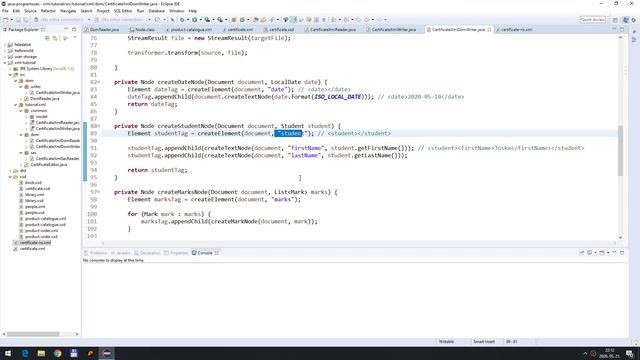Click the editor vertical scrollbar
The height and width of the screenshot is (360, 640).
(x=620, y=151)
